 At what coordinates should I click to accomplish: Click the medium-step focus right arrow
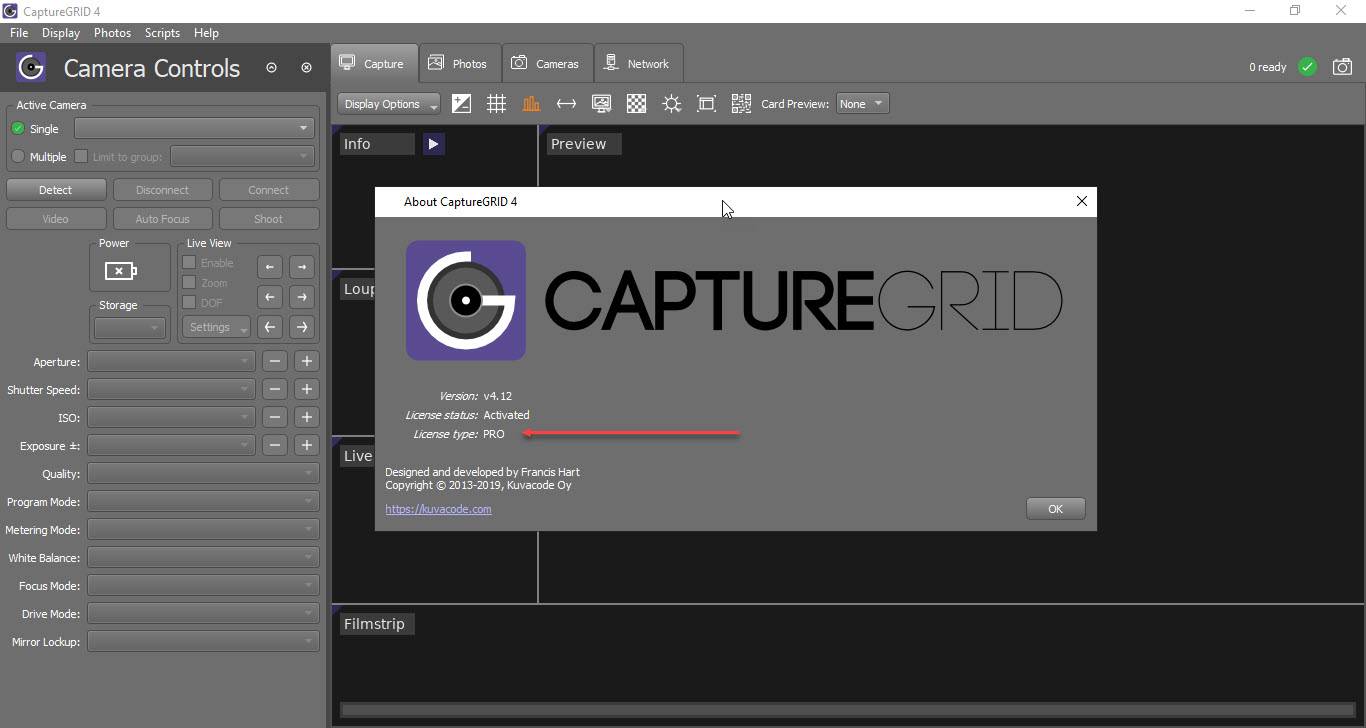click(x=301, y=297)
